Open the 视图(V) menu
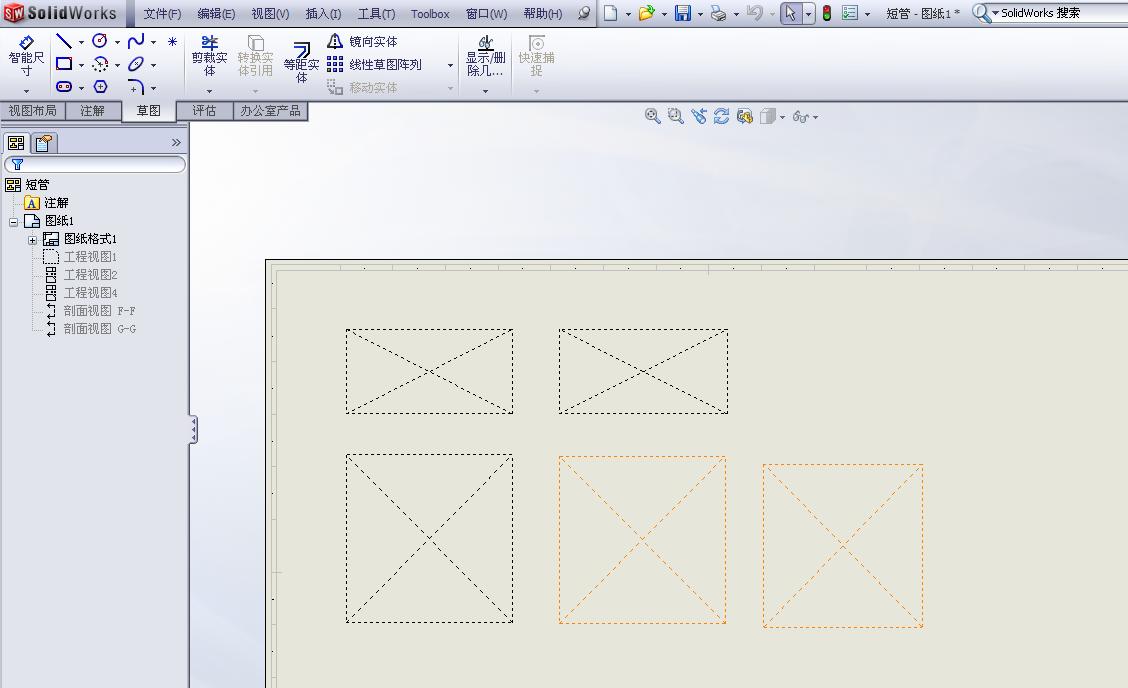1128x688 pixels. click(270, 14)
